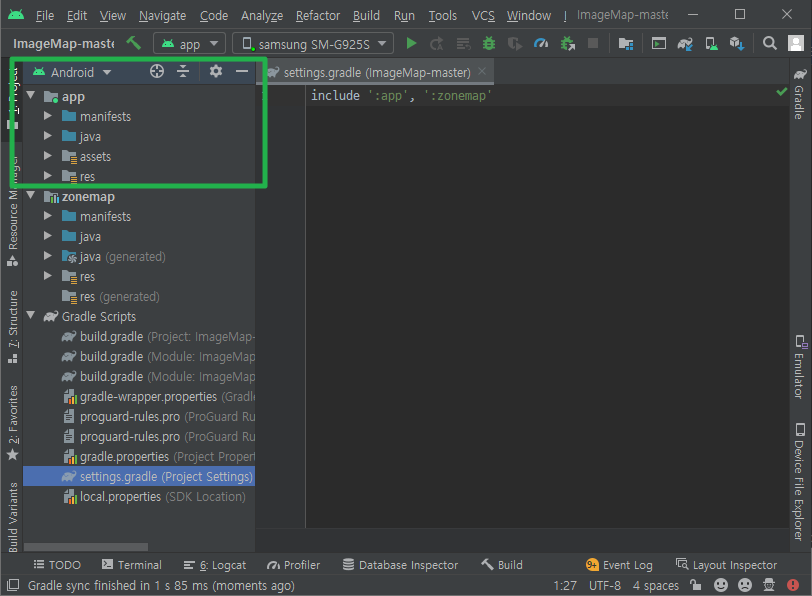The width and height of the screenshot is (812, 596).
Task: Open the Build Variants side panel
Action: [13, 517]
